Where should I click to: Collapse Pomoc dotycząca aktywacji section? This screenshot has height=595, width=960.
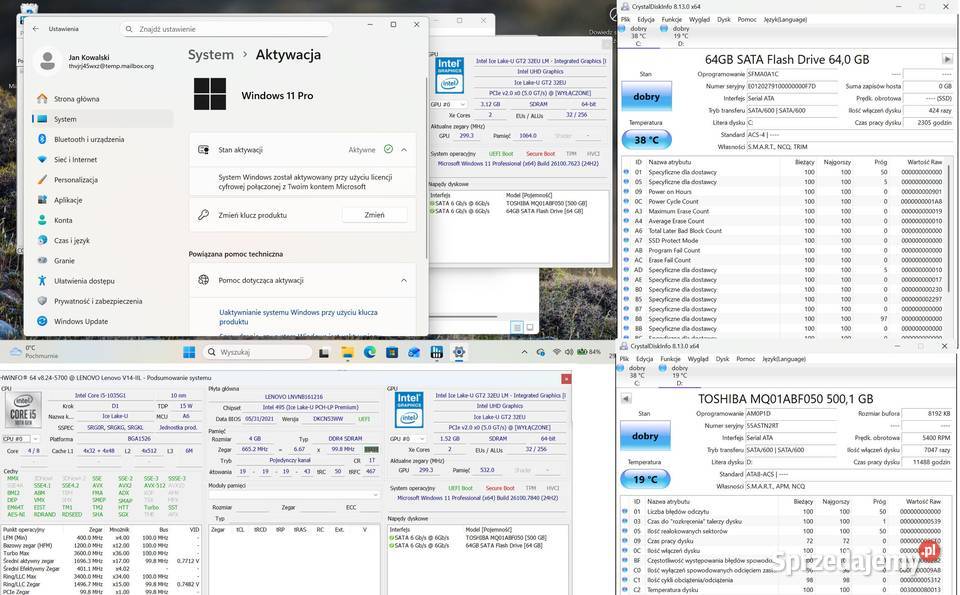coord(404,280)
